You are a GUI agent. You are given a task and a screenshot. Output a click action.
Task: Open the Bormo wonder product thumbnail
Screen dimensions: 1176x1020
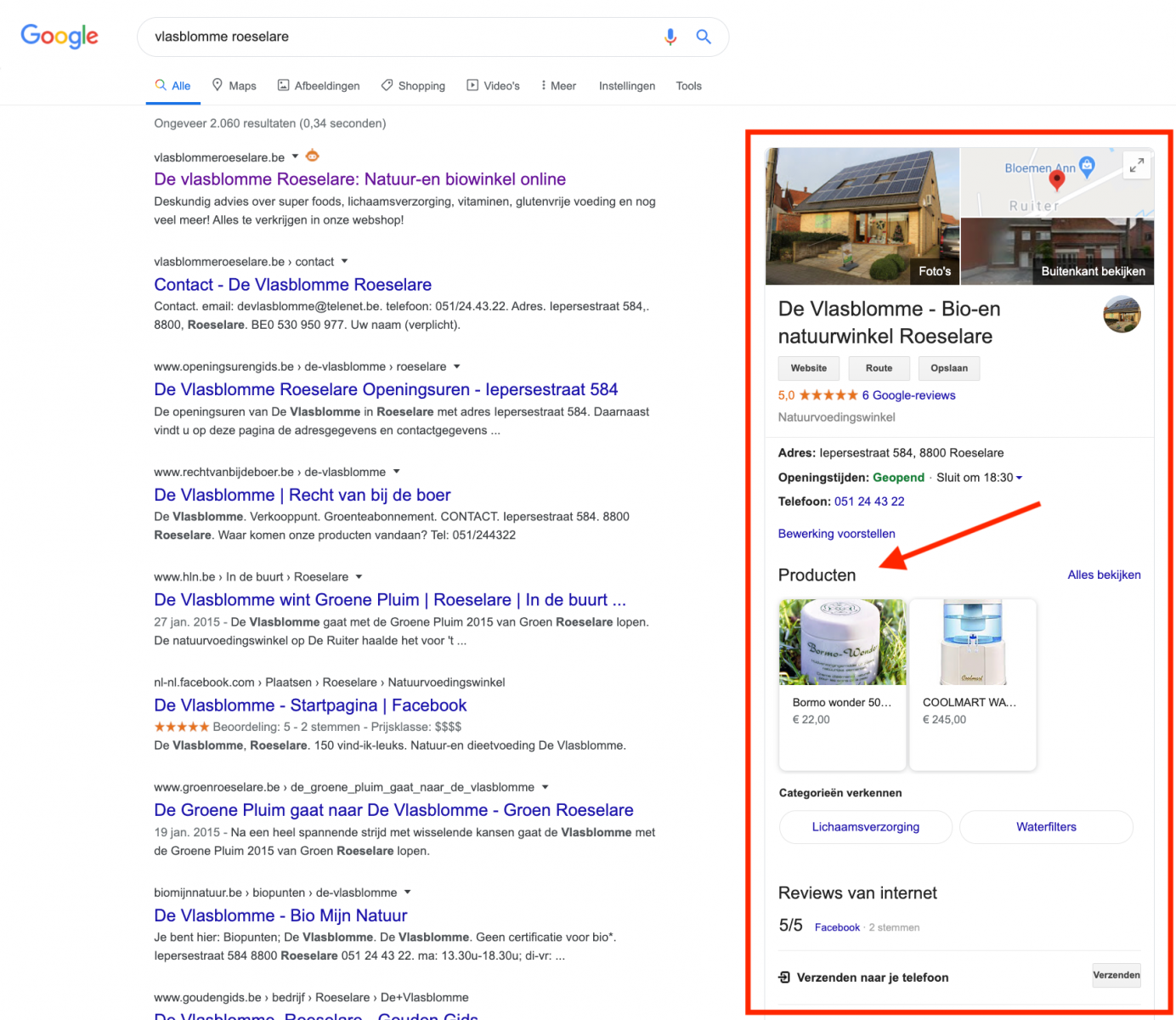[x=842, y=642]
